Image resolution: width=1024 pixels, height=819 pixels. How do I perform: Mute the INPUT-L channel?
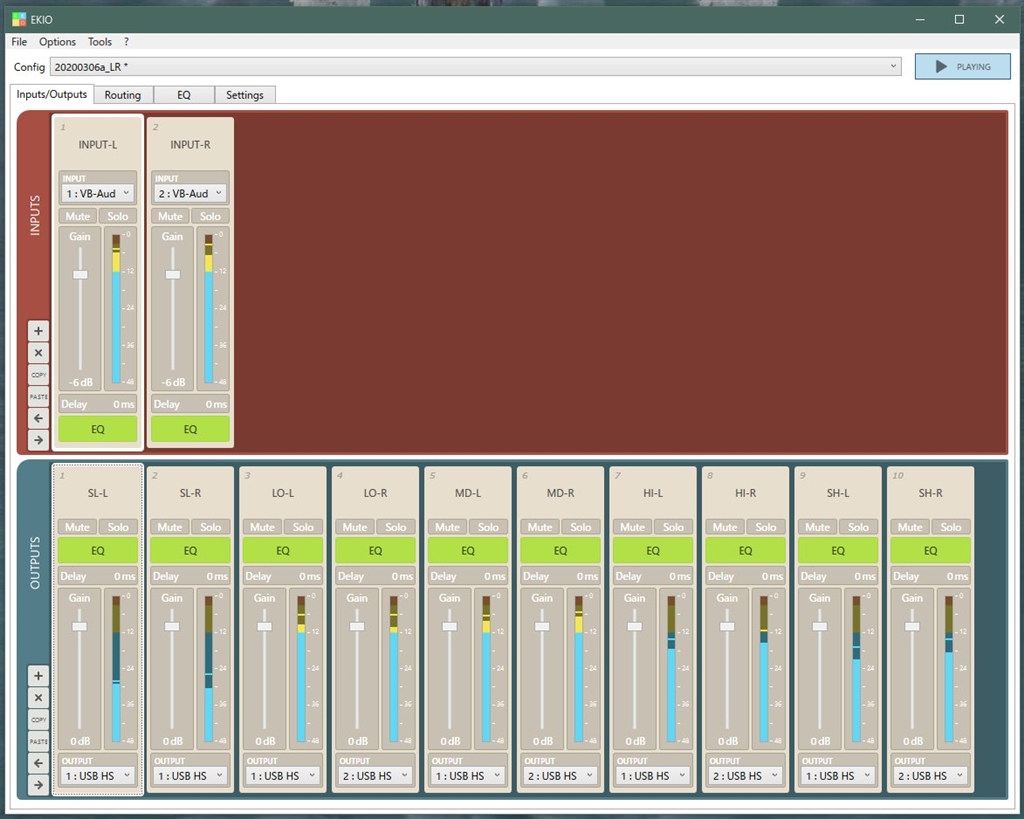[77, 216]
